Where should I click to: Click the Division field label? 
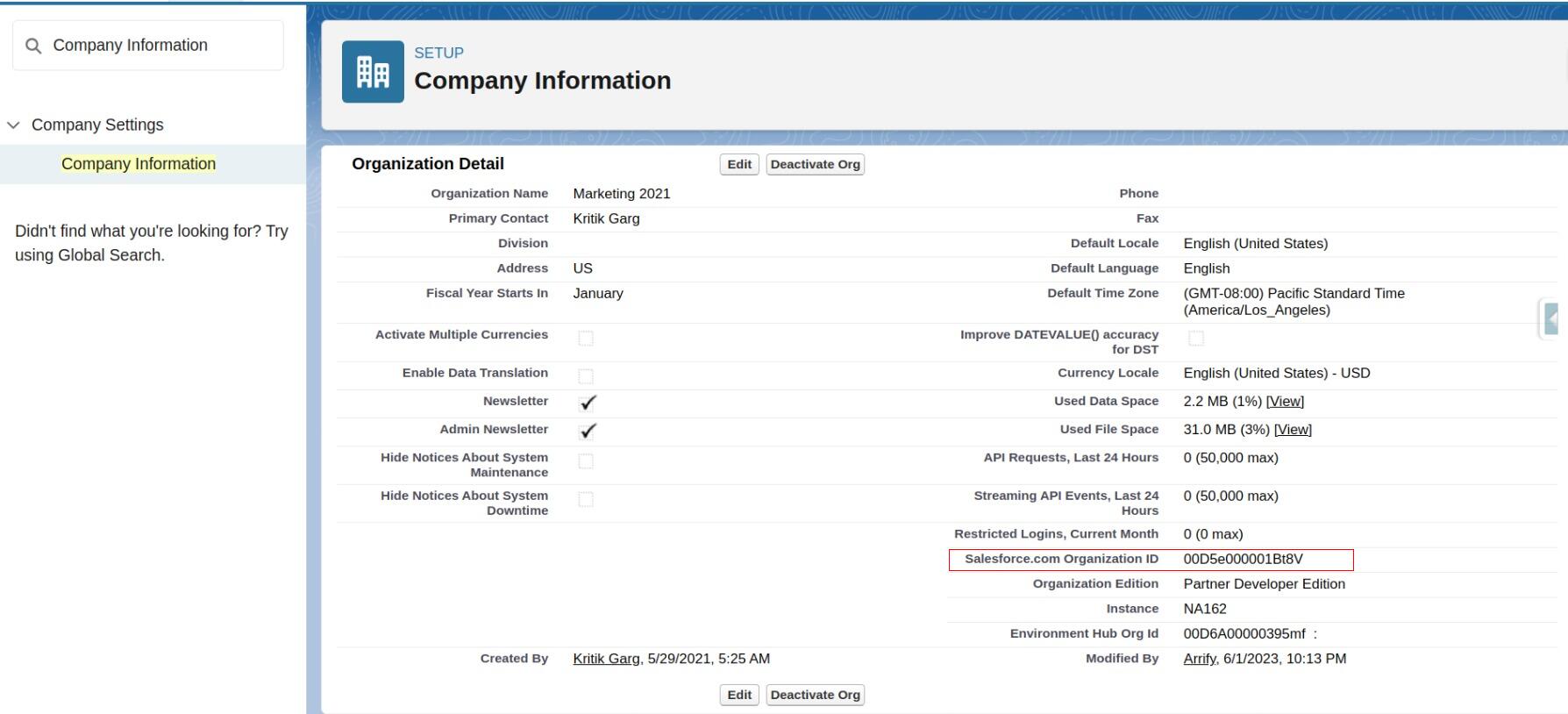[x=524, y=243]
